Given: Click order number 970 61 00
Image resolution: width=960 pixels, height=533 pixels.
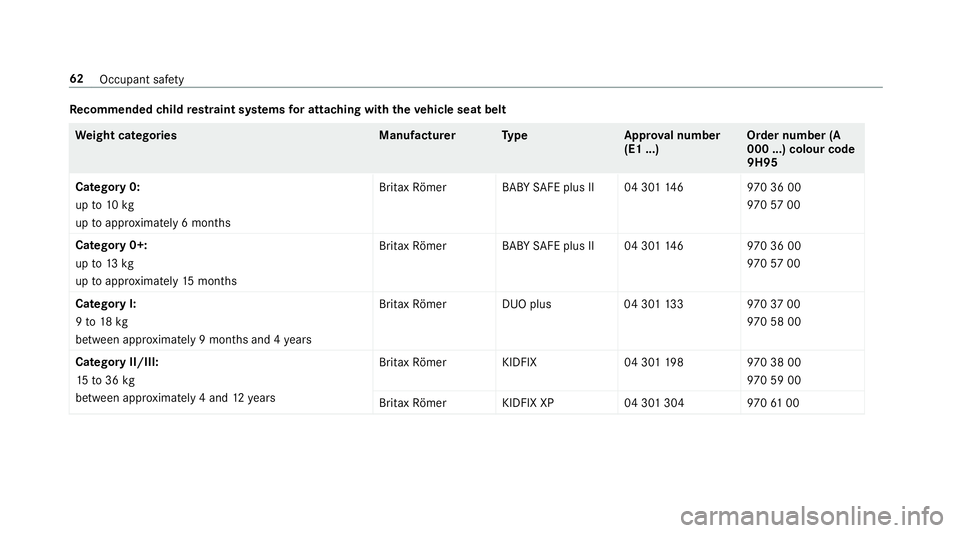Looking at the screenshot, I should pos(773,403).
